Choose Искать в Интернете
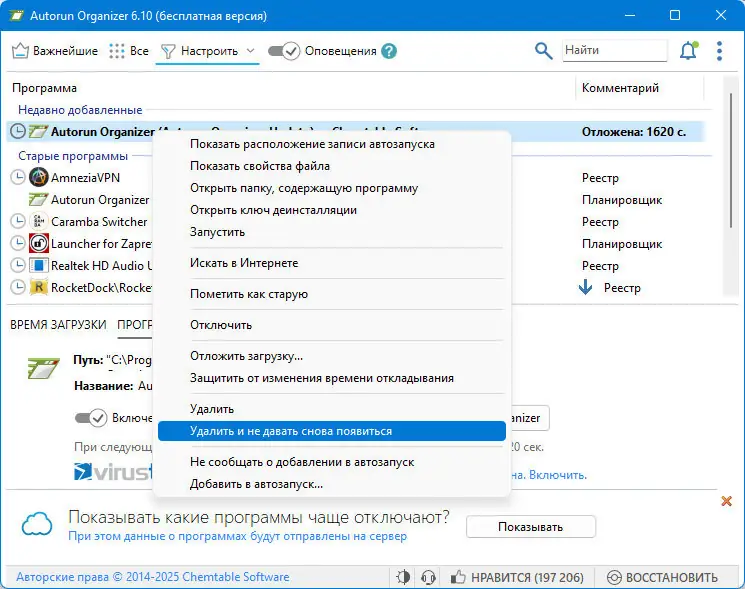This screenshot has height=589, width=745. (x=332, y=263)
